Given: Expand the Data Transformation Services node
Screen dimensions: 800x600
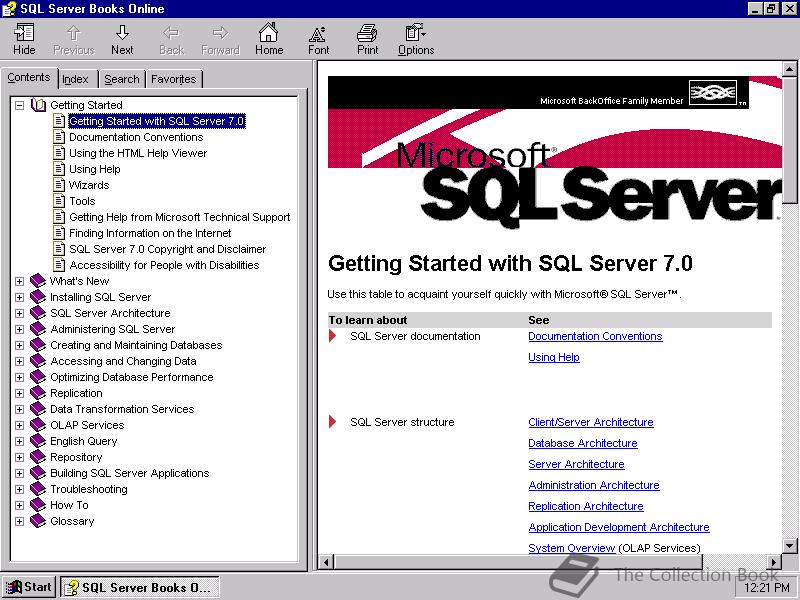Looking at the screenshot, I should pos(19,409).
